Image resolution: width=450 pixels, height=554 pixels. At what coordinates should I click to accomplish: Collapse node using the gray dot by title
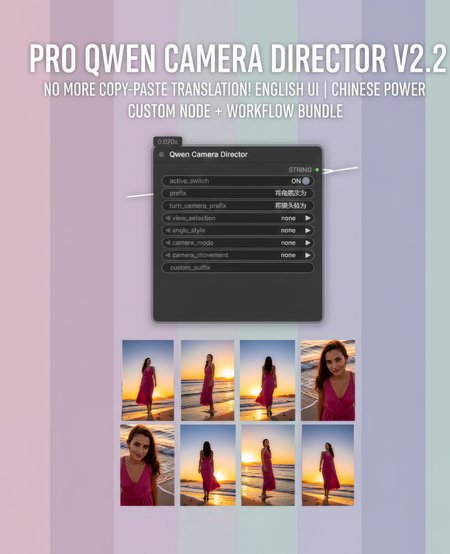pyautogui.click(x=161, y=154)
